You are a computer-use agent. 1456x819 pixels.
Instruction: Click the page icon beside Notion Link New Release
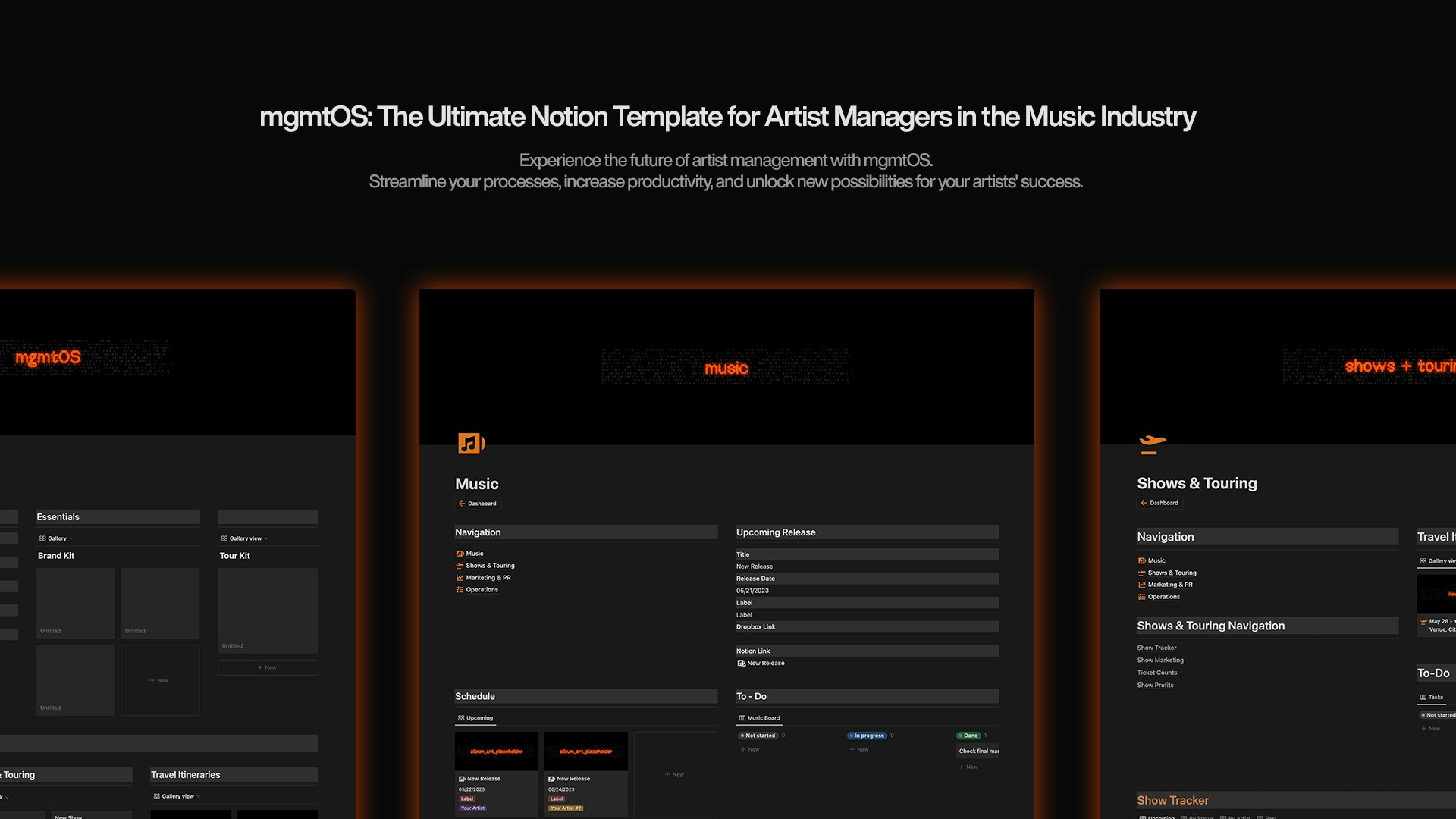point(741,664)
